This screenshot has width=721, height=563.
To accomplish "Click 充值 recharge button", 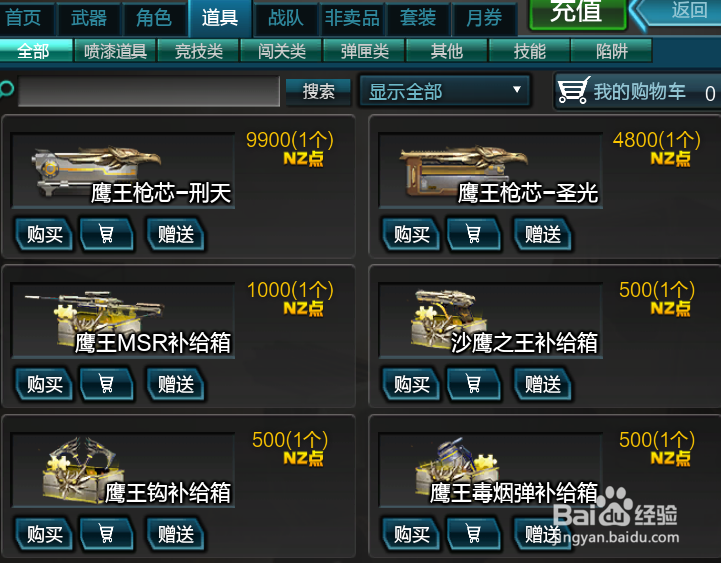I will 577,13.
